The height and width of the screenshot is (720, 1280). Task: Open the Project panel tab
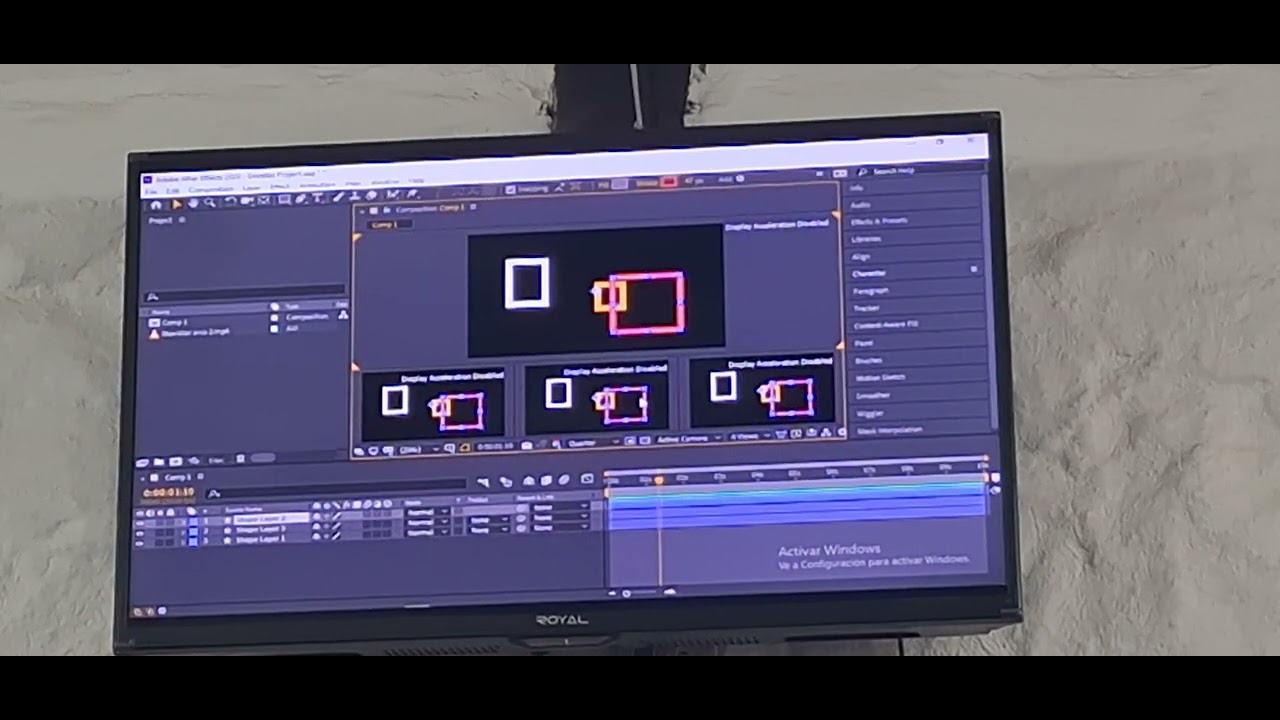point(160,220)
